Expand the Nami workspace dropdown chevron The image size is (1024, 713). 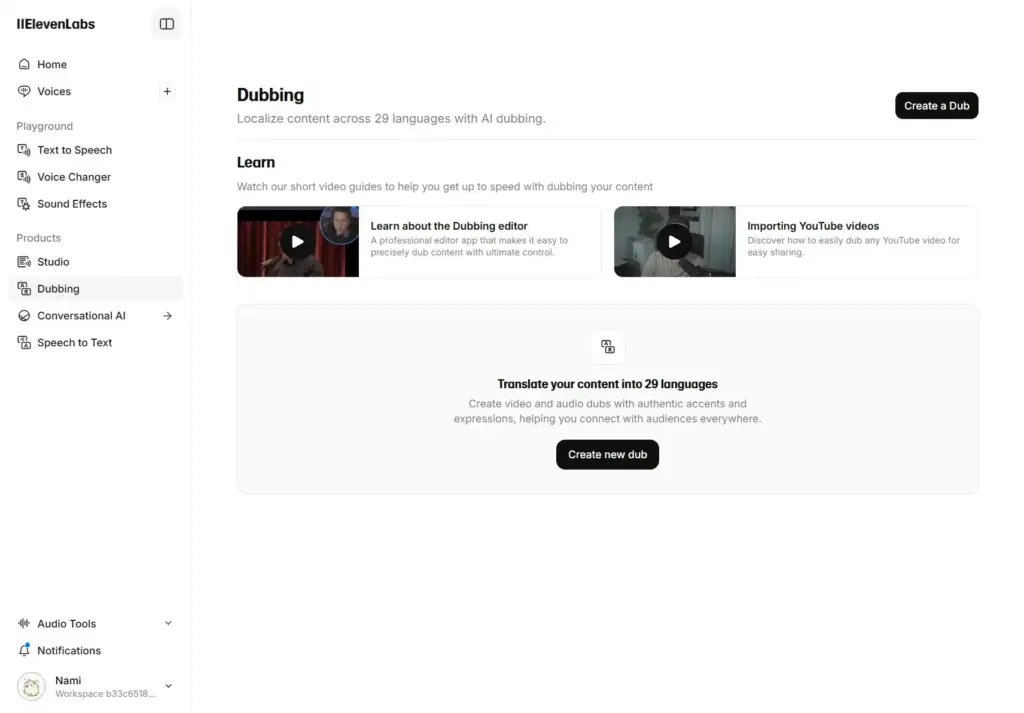168,686
